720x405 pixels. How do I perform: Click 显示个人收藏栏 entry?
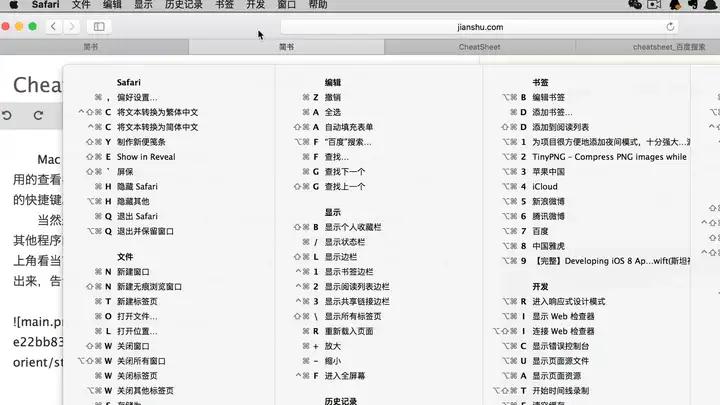pyautogui.click(x=353, y=227)
